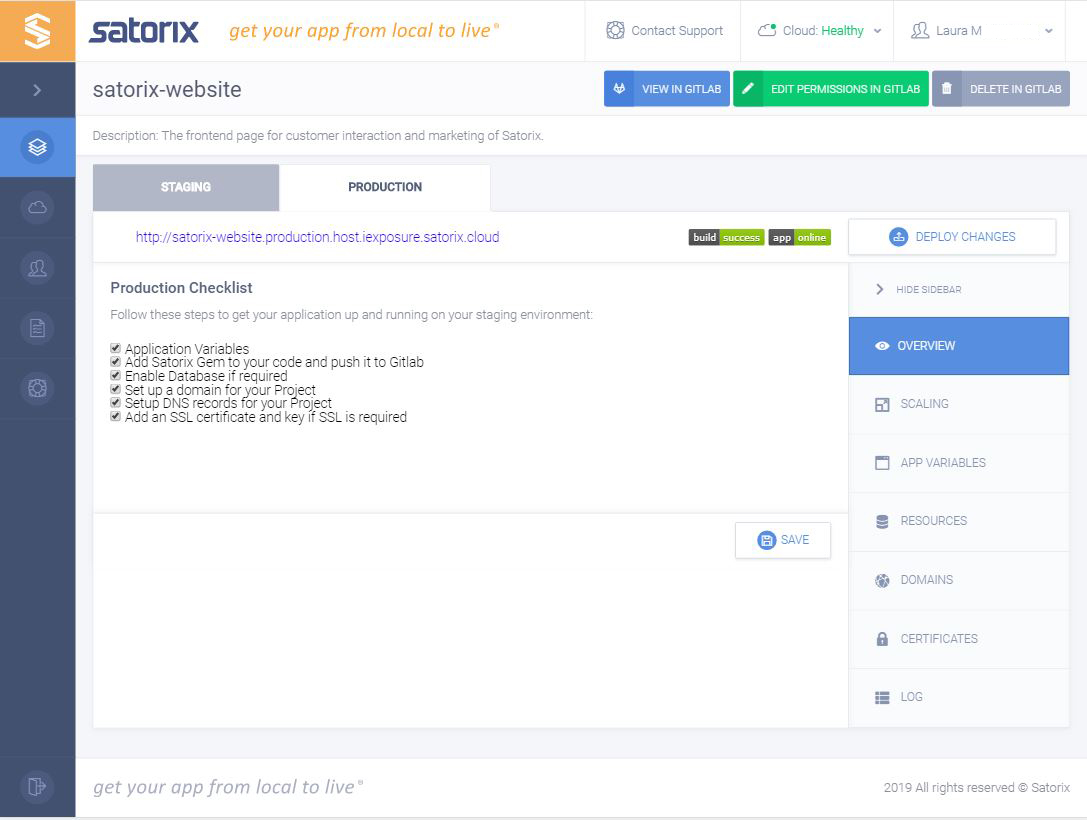
Task: Click the orange Satorix S logo icon
Action: [37, 31]
